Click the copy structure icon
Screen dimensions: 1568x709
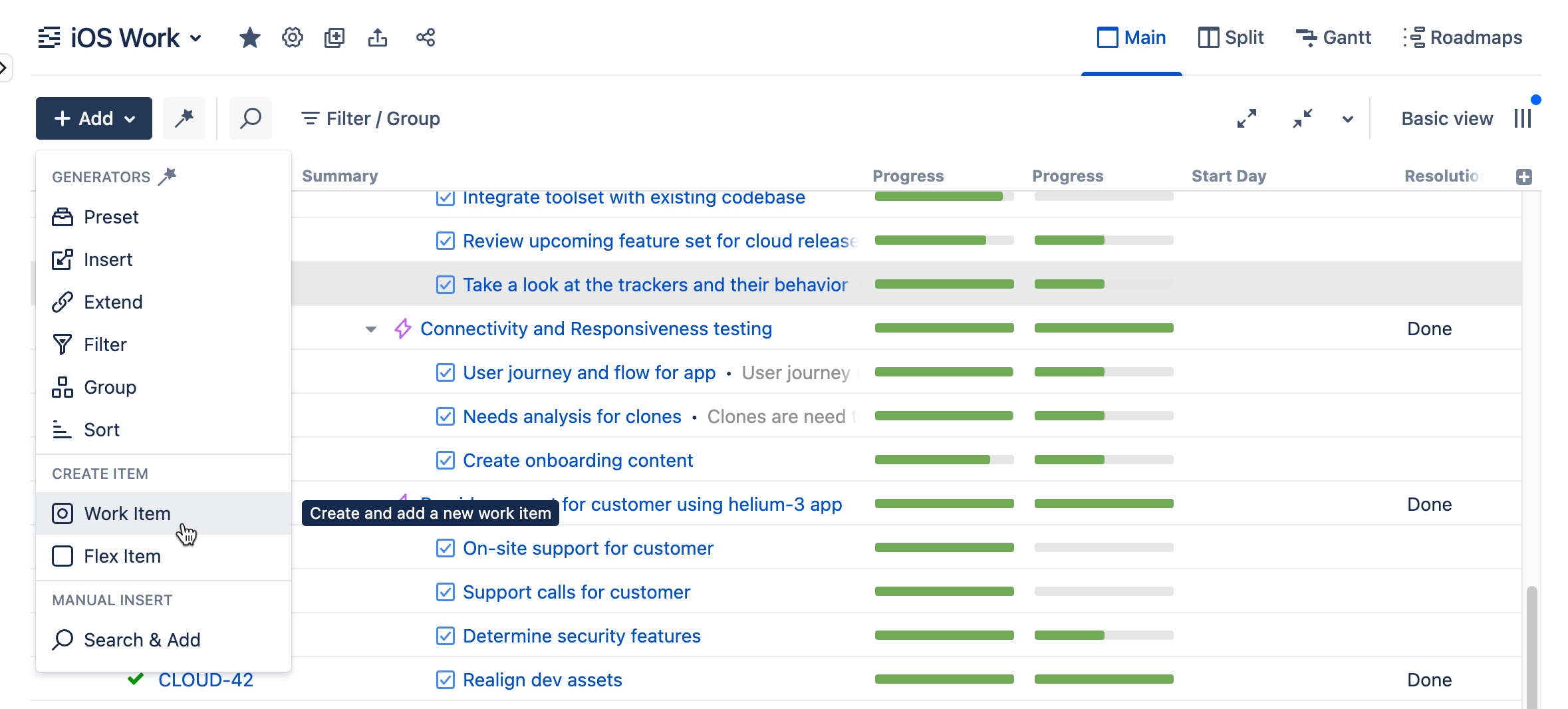[334, 38]
